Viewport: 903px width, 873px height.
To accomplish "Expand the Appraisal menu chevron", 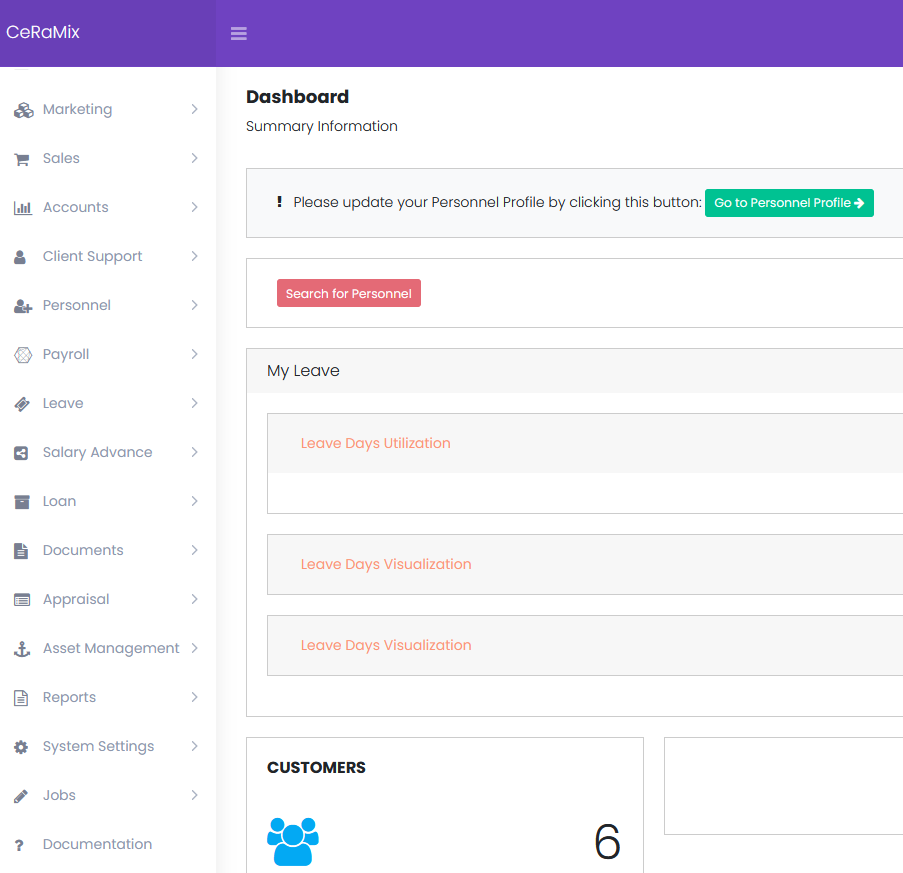I will (195, 599).
